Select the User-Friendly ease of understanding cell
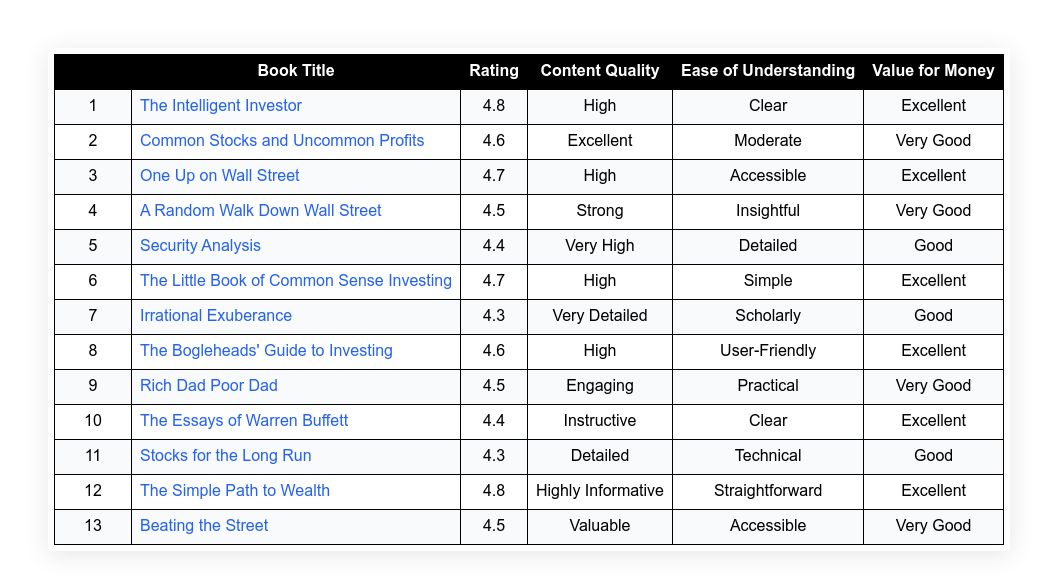Image resolution: width=1042 pixels, height=583 pixels. coord(768,350)
